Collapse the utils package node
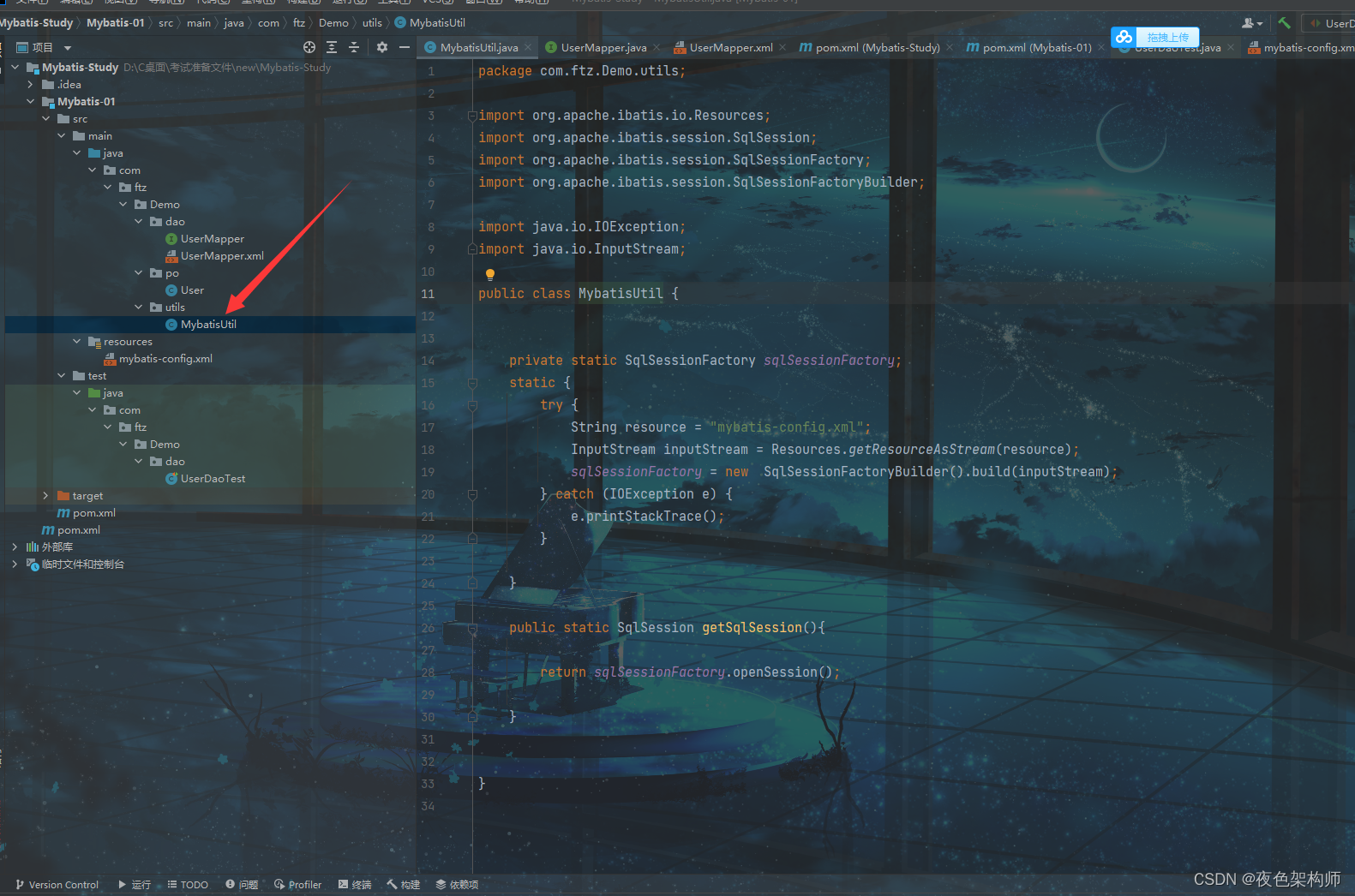 tap(139, 307)
